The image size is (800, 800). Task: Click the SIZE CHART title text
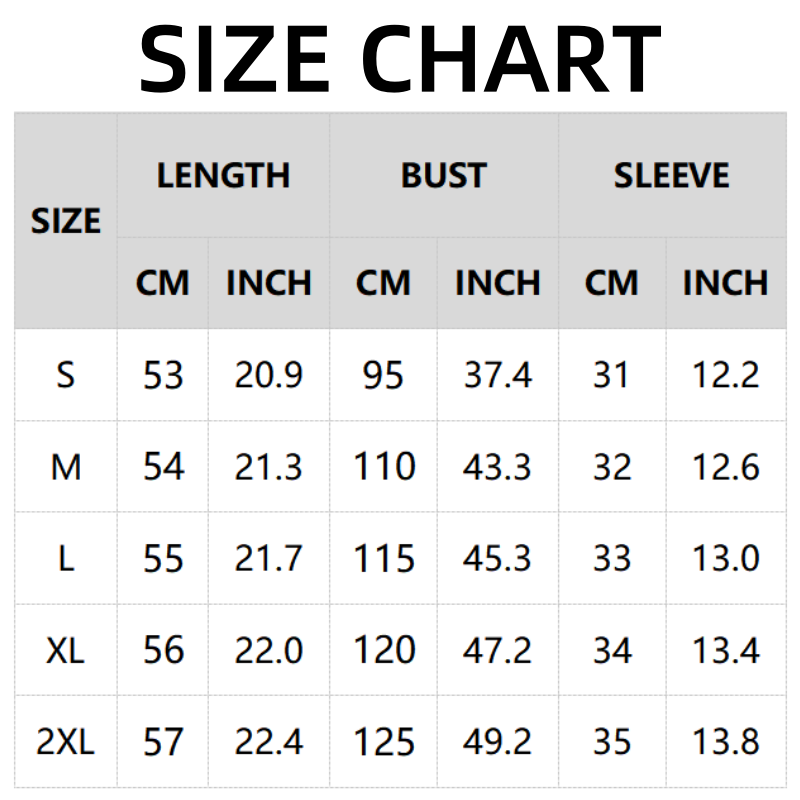400,56
